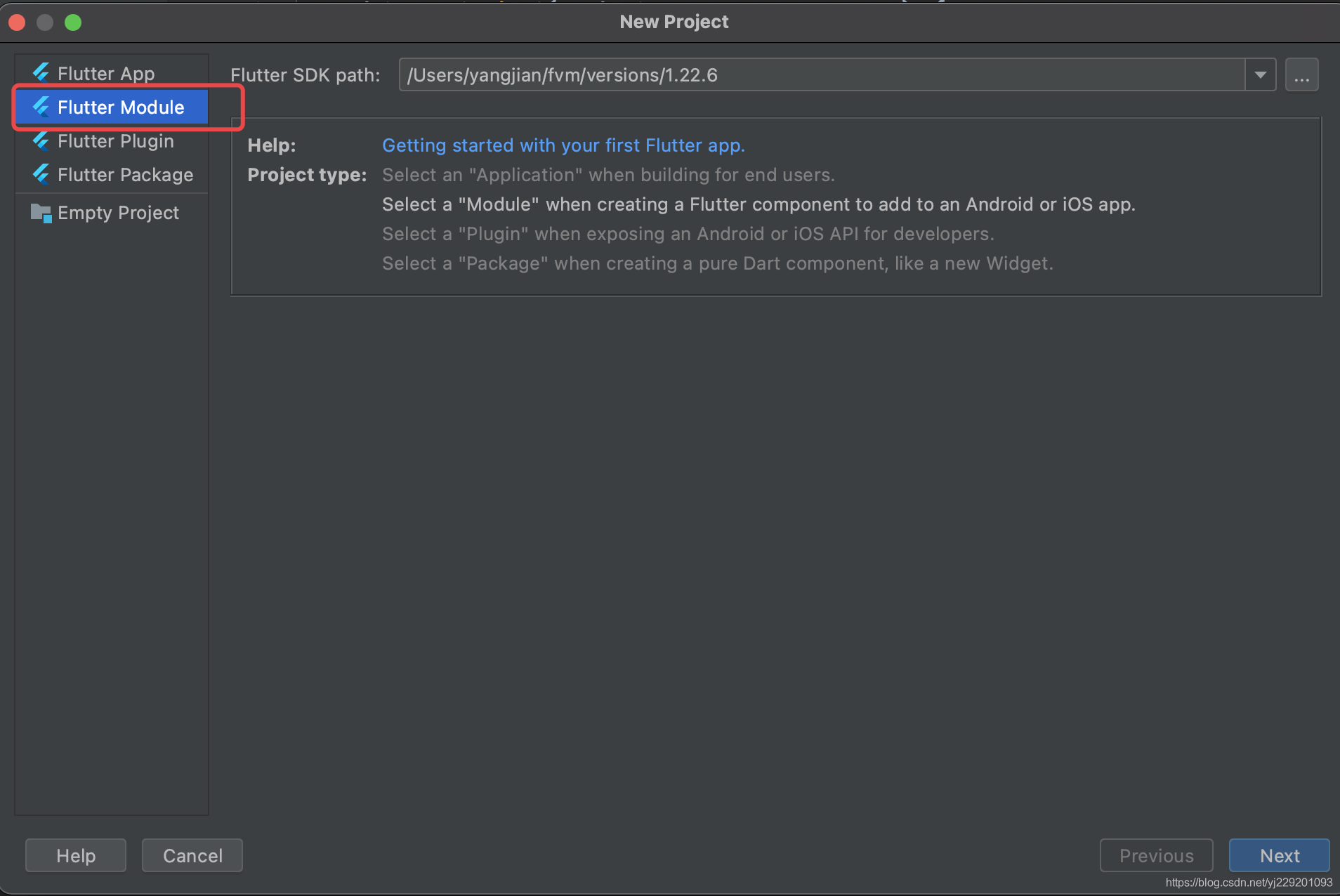Browse for SDK path with ellipsis button
The height and width of the screenshot is (896, 1340).
coord(1302,74)
